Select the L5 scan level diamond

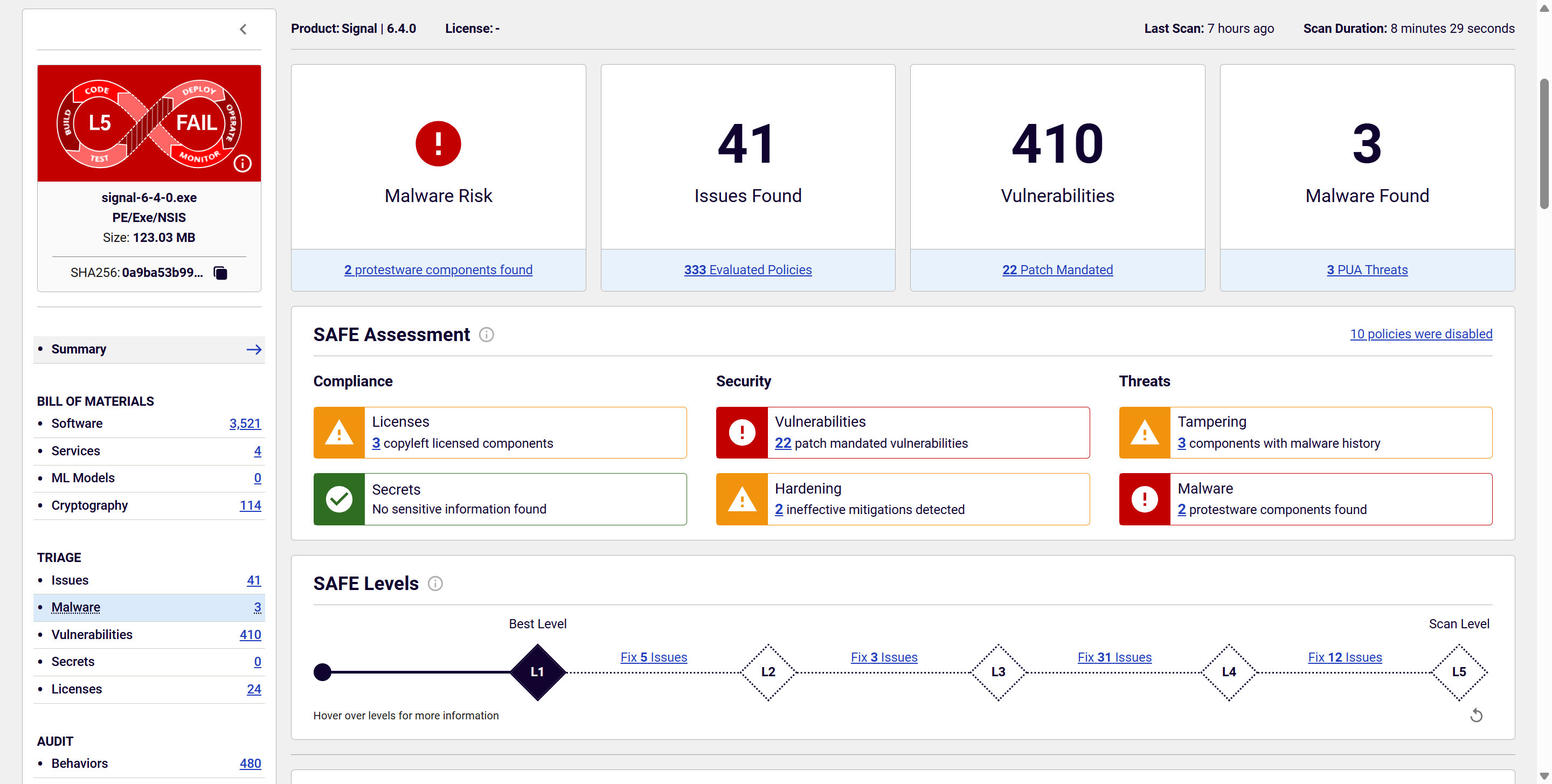coord(1459,672)
